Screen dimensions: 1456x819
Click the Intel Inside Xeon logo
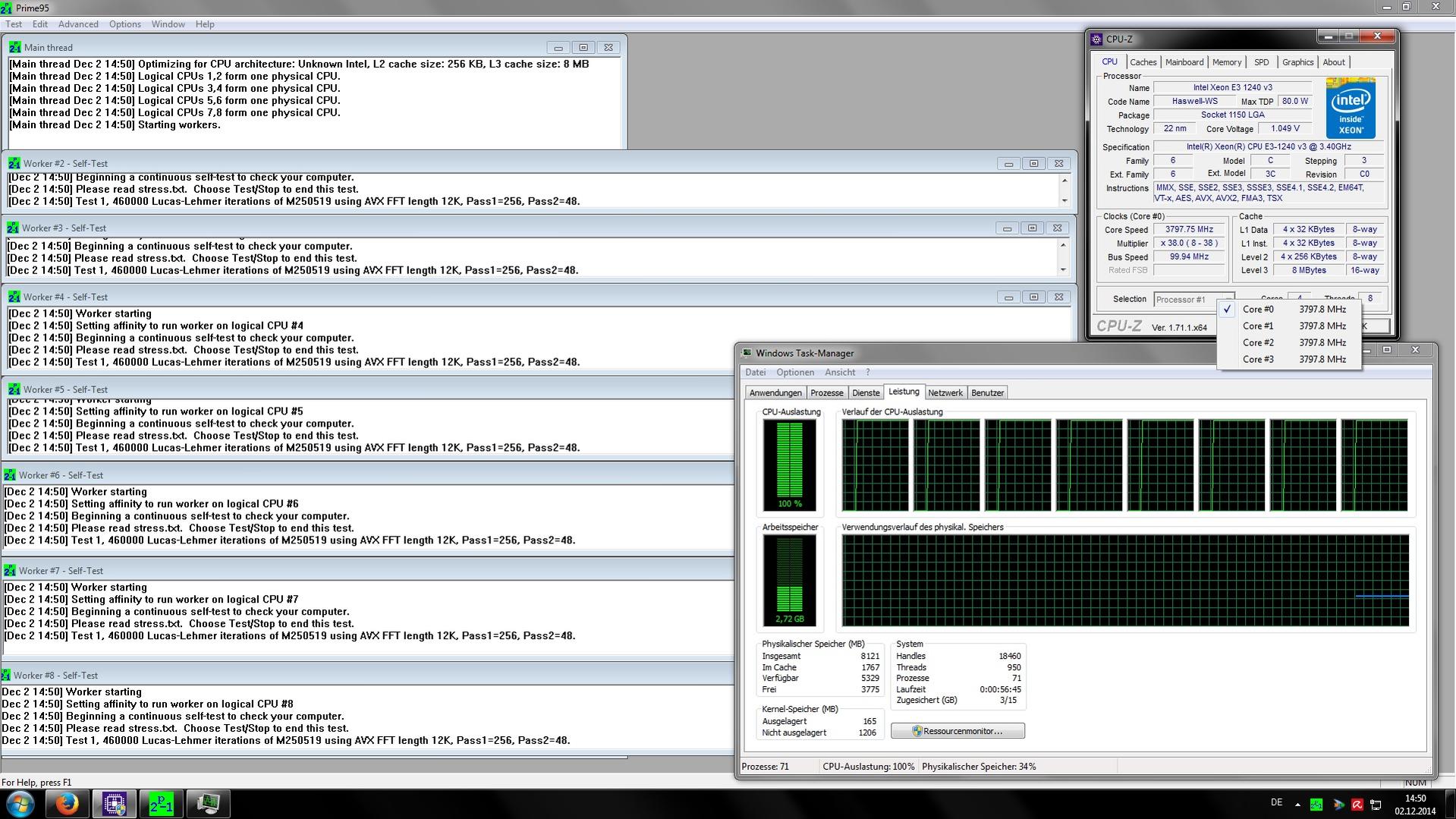[1351, 109]
